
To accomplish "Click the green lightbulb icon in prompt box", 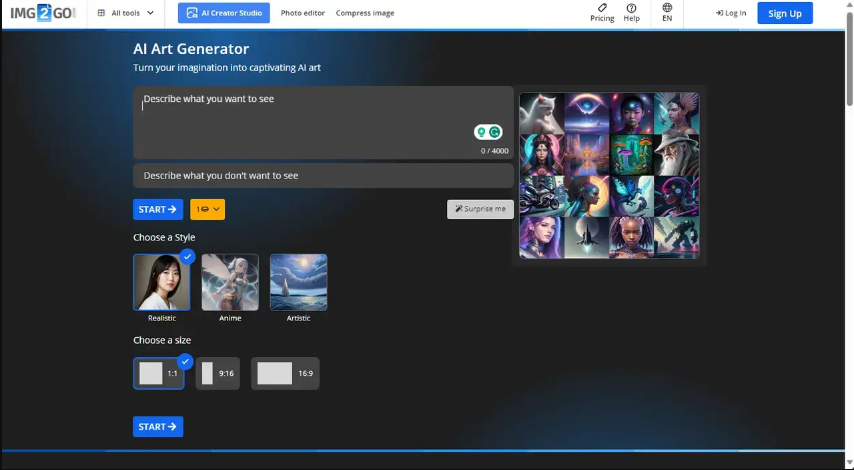I will coord(481,132).
